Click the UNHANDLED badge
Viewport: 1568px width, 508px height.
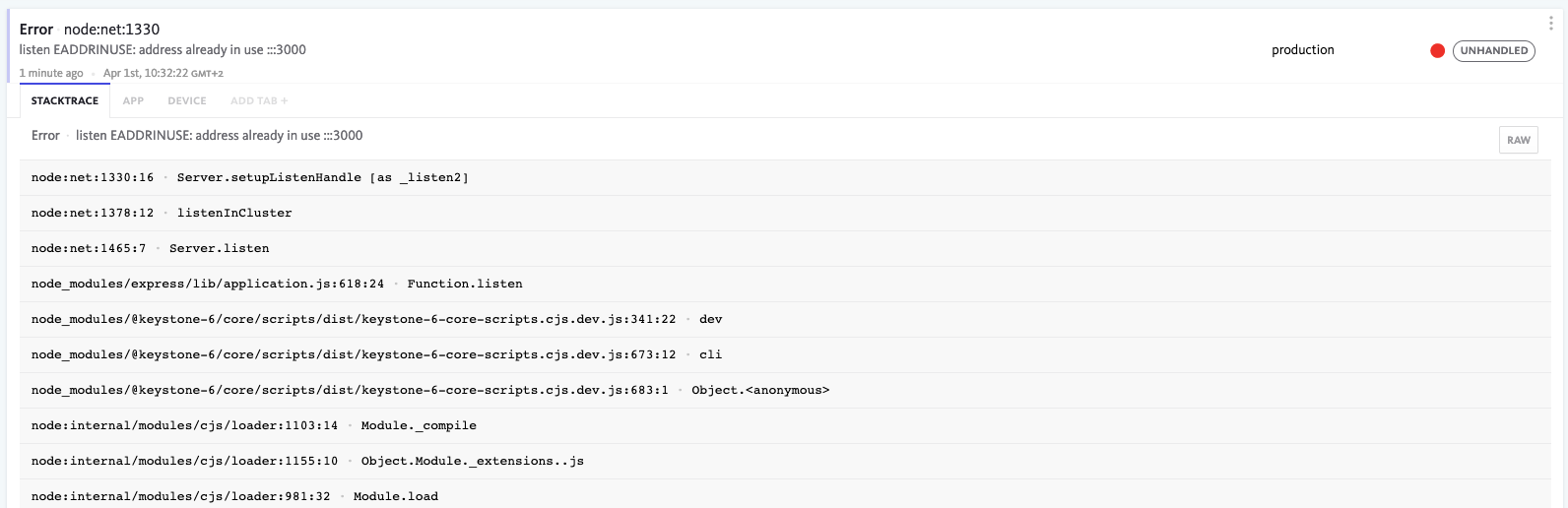[x=1493, y=50]
